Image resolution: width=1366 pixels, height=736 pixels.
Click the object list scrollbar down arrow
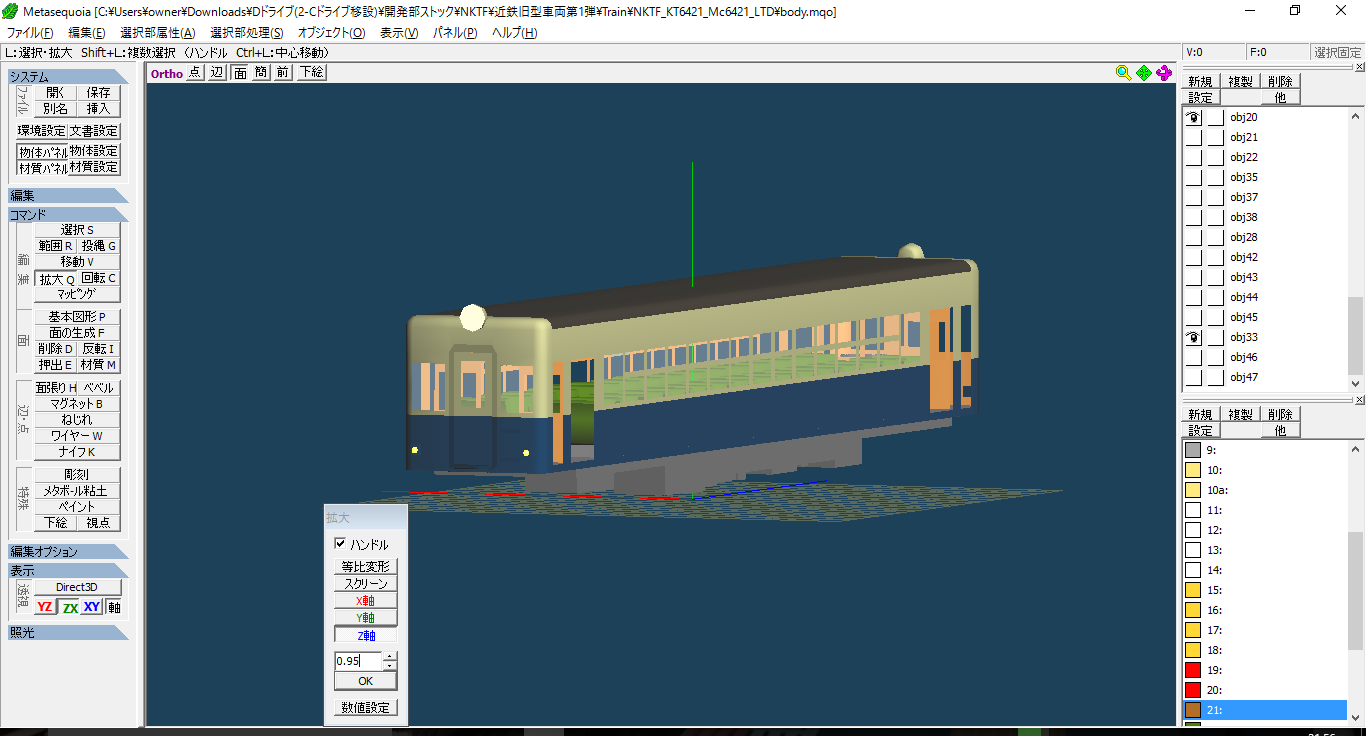[1356, 383]
